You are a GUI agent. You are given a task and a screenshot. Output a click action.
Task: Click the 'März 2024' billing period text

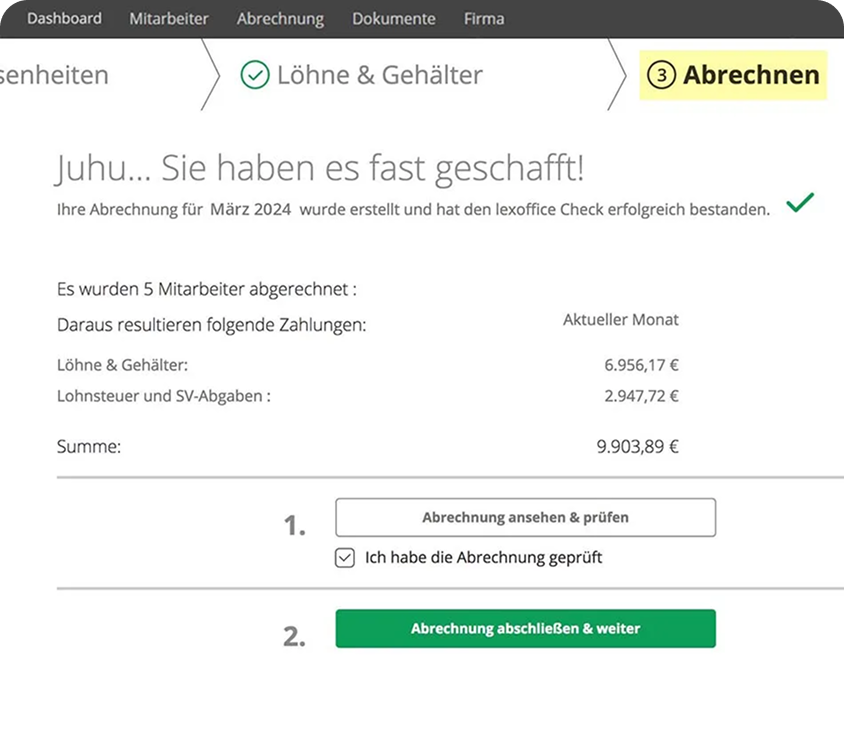[250, 209]
